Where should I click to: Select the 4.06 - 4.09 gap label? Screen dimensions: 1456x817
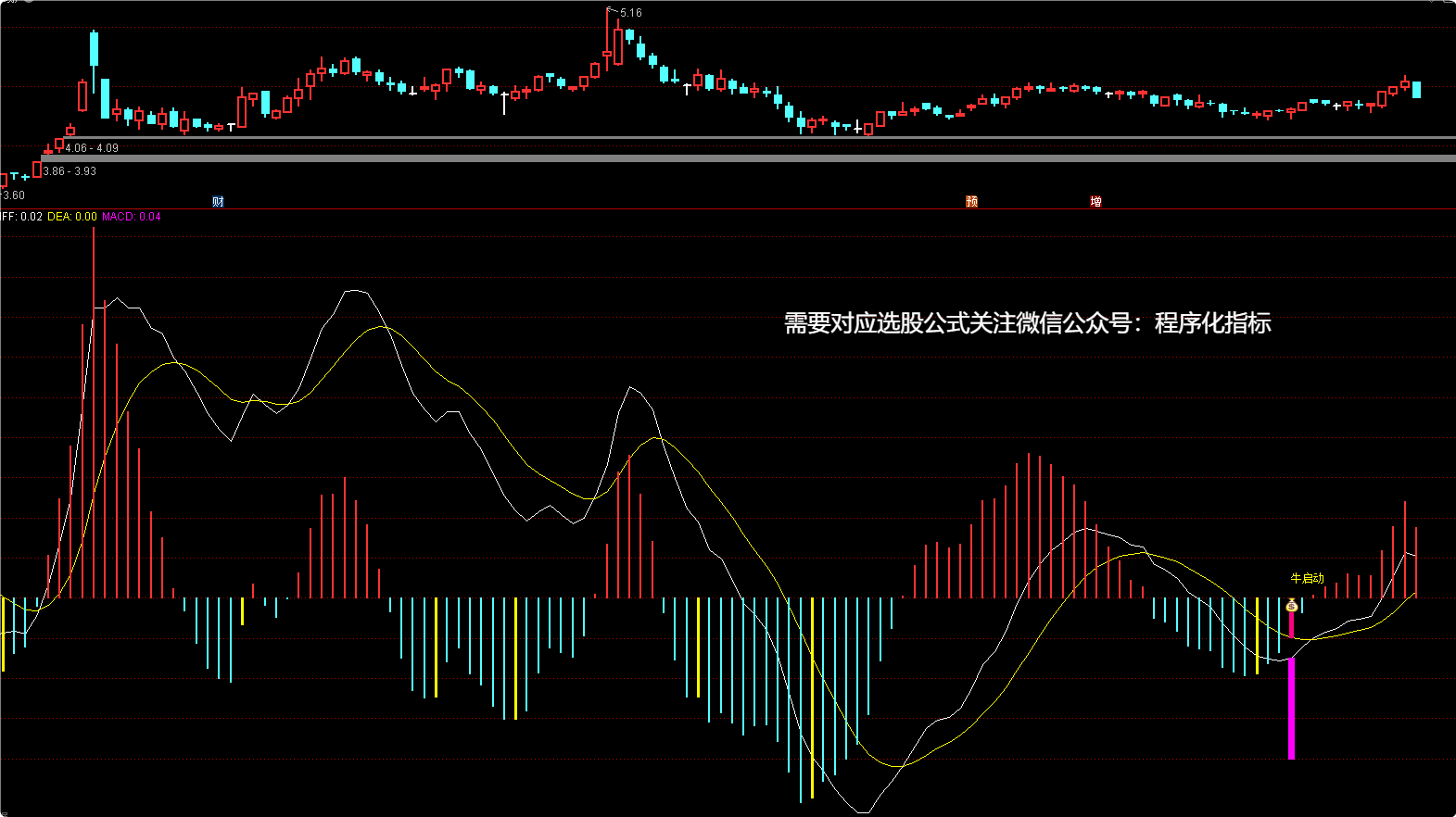click(x=92, y=148)
